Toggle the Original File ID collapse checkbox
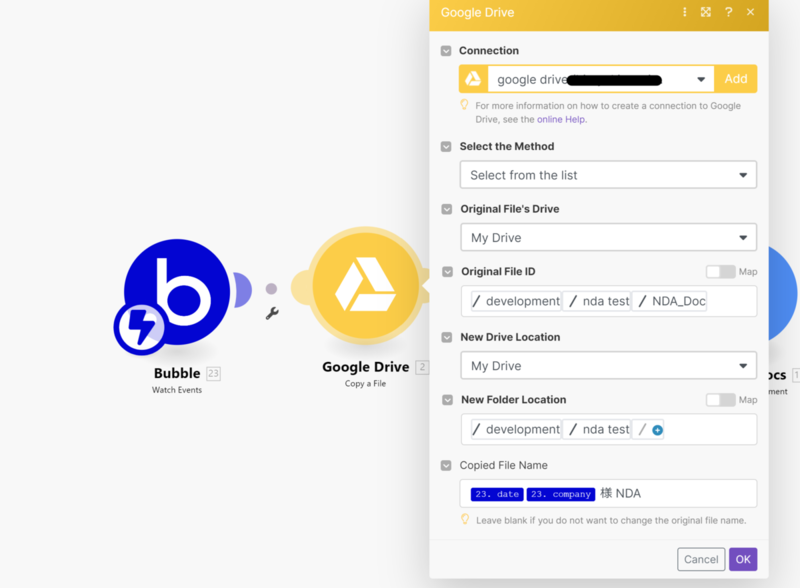 (447, 272)
